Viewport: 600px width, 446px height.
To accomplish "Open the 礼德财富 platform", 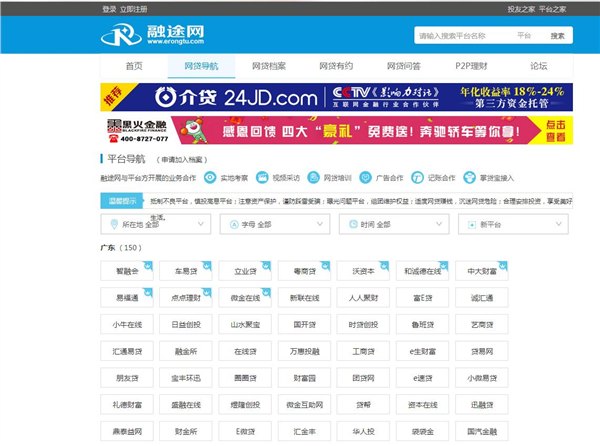I will pos(127,405).
